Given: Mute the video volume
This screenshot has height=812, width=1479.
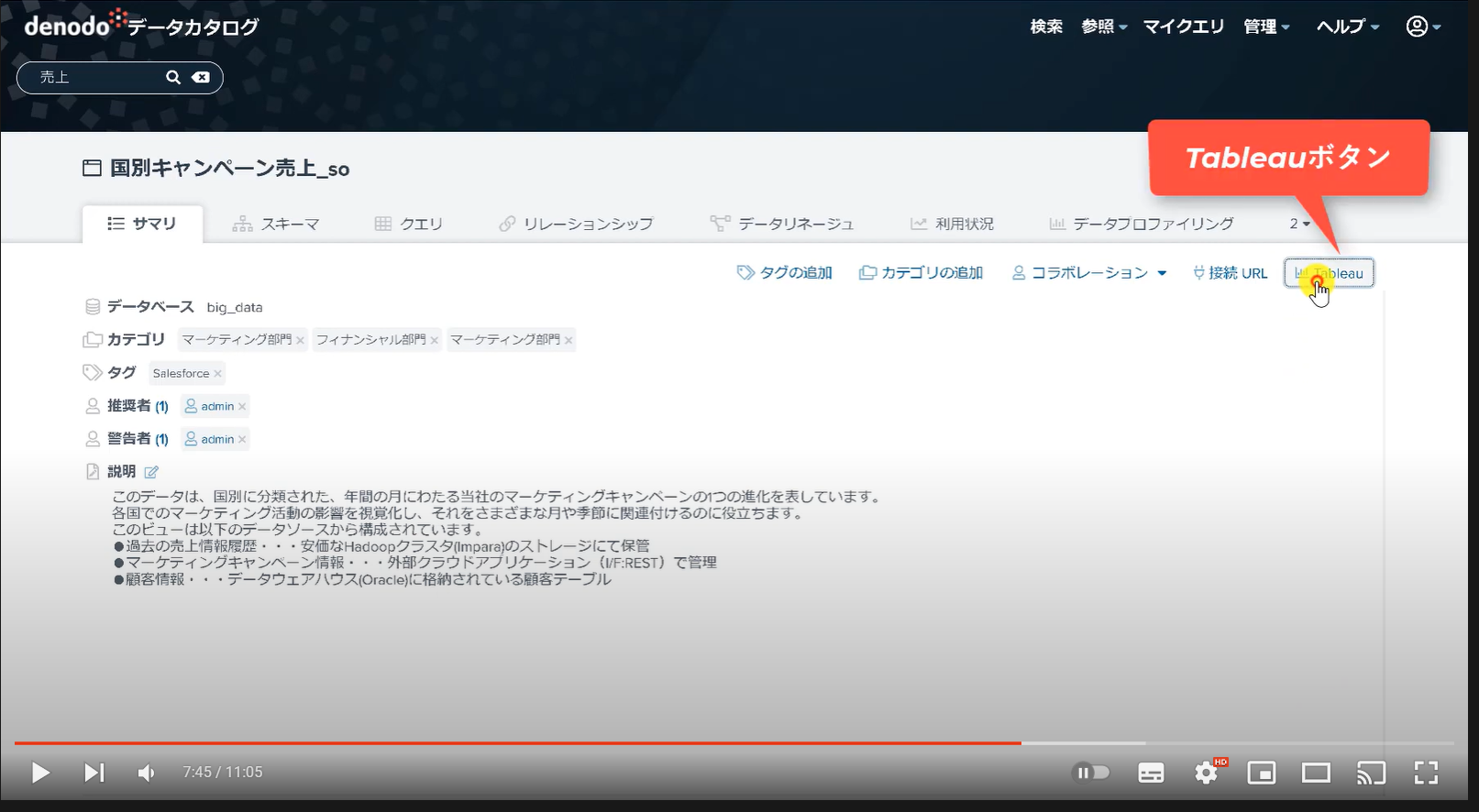Looking at the screenshot, I should [x=146, y=773].
